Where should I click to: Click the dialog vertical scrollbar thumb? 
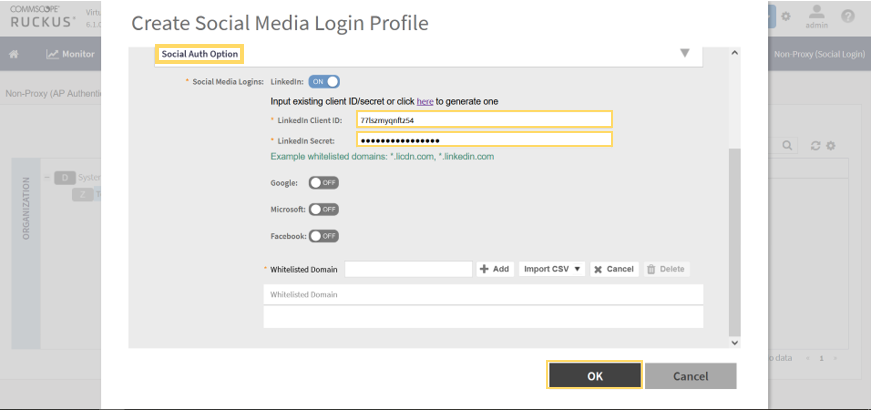734,241
